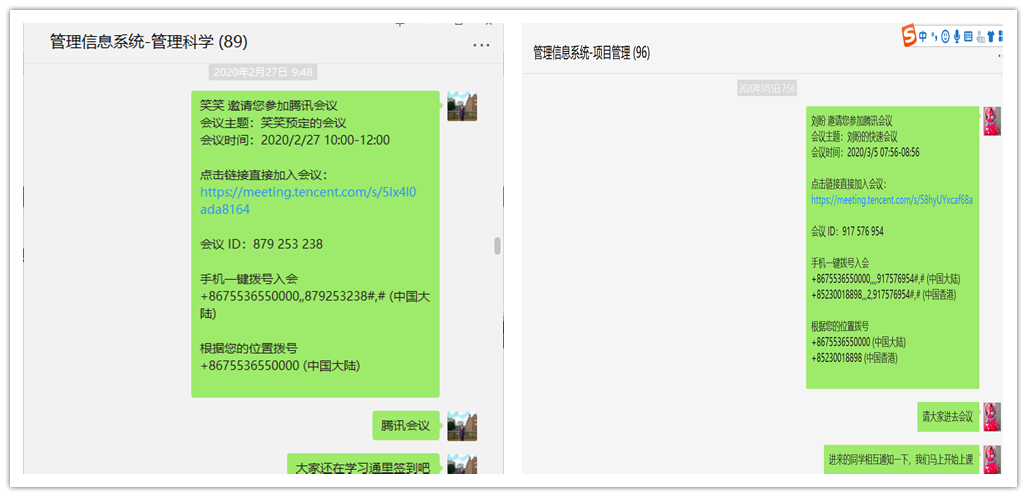1027x497 pixels.
Task: Open chat info menu for 管理科学 group
Action: (x=481, y=44)
